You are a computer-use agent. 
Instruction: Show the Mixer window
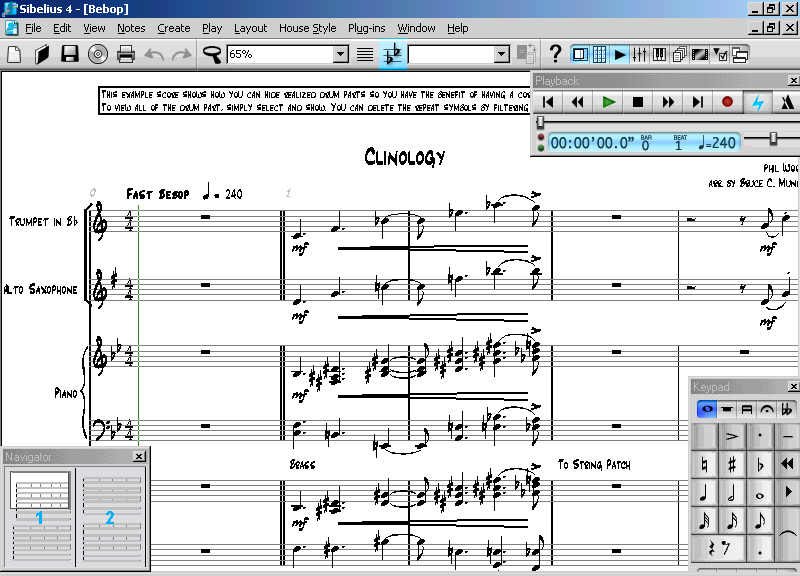point(639,54)
